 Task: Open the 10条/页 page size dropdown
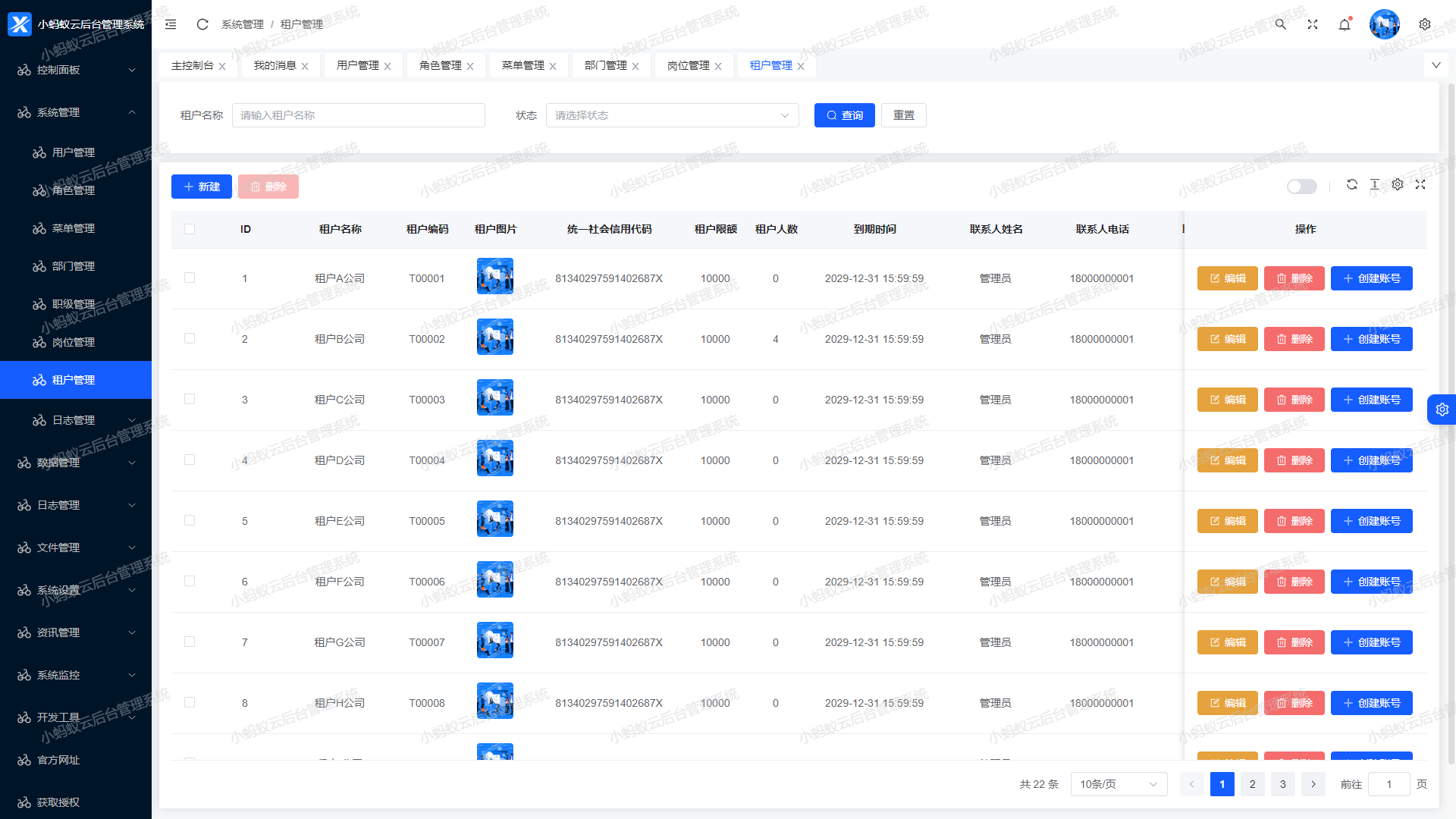[1119, 784]
